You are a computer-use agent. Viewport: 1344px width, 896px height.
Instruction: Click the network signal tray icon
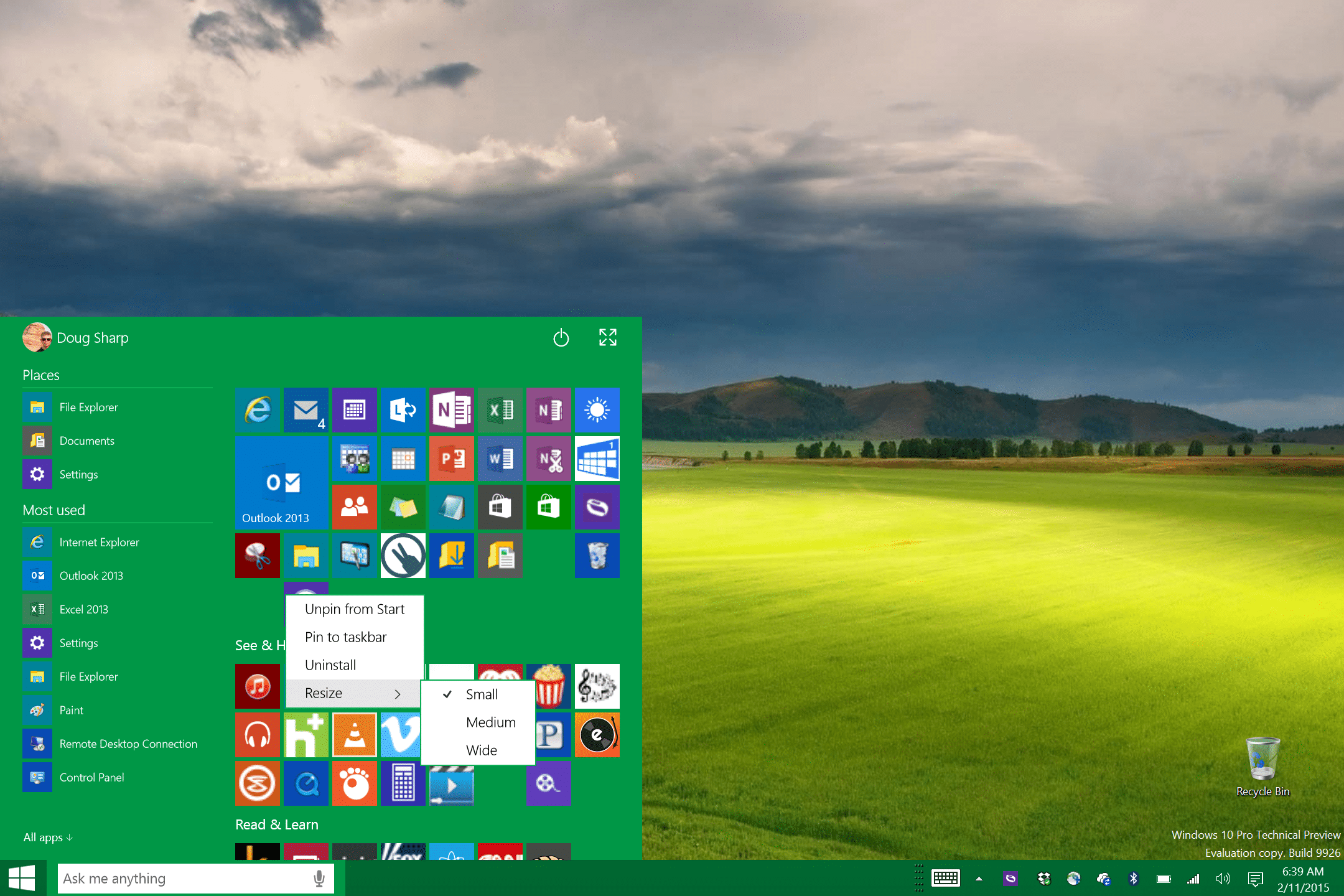coord(1193,879)
